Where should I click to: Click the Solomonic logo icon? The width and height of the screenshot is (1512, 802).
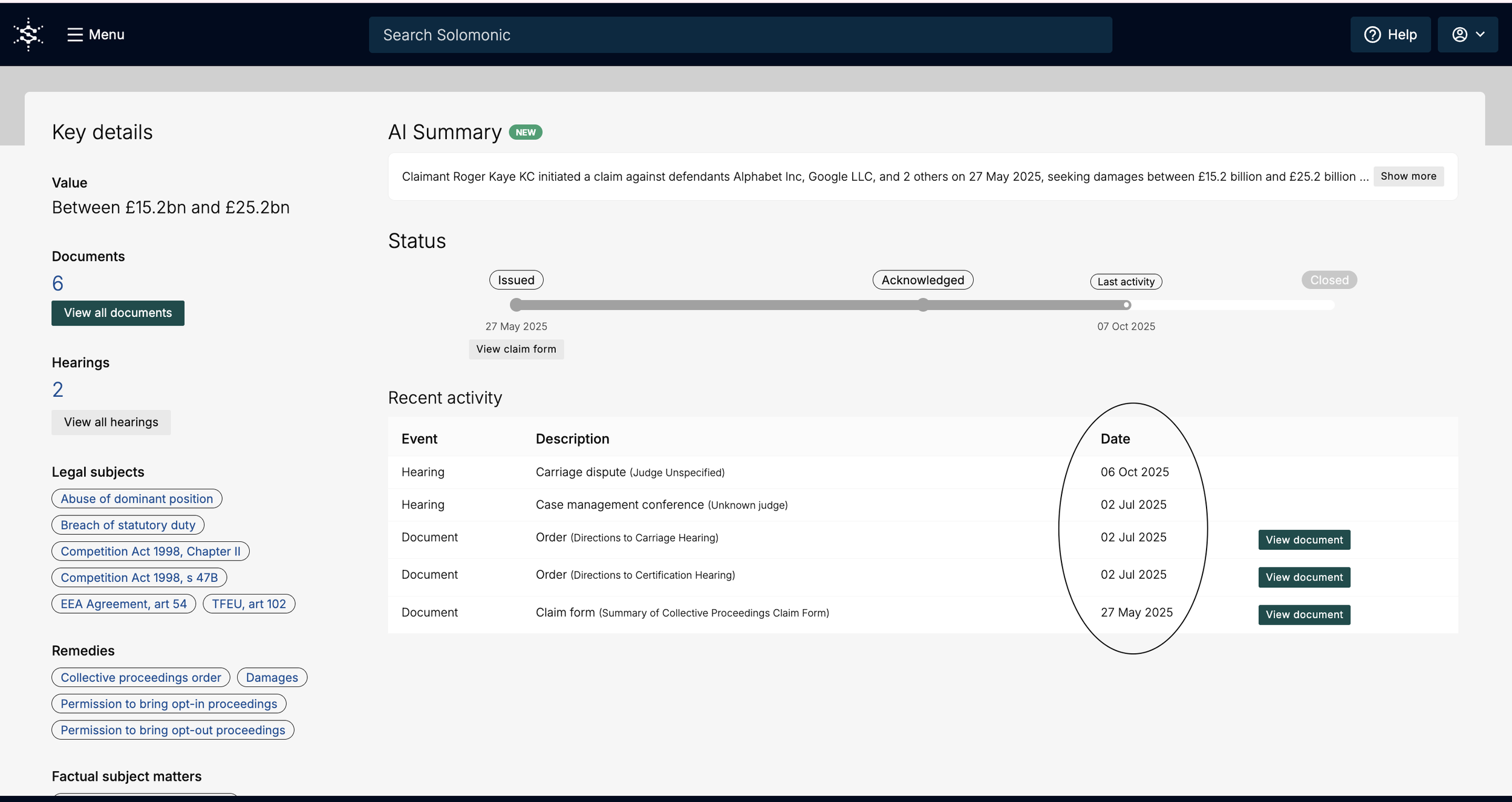pyautogui.click(x=28, y=34)
